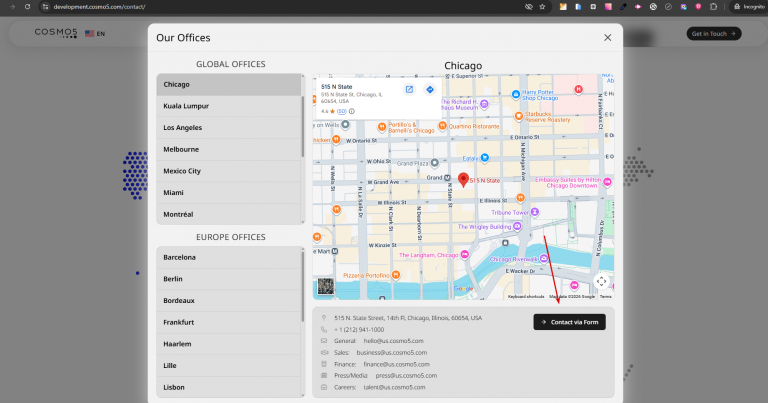Select the red 515 N State map pin
Screen dimensions: 768x403
click(x=463, y=180)
